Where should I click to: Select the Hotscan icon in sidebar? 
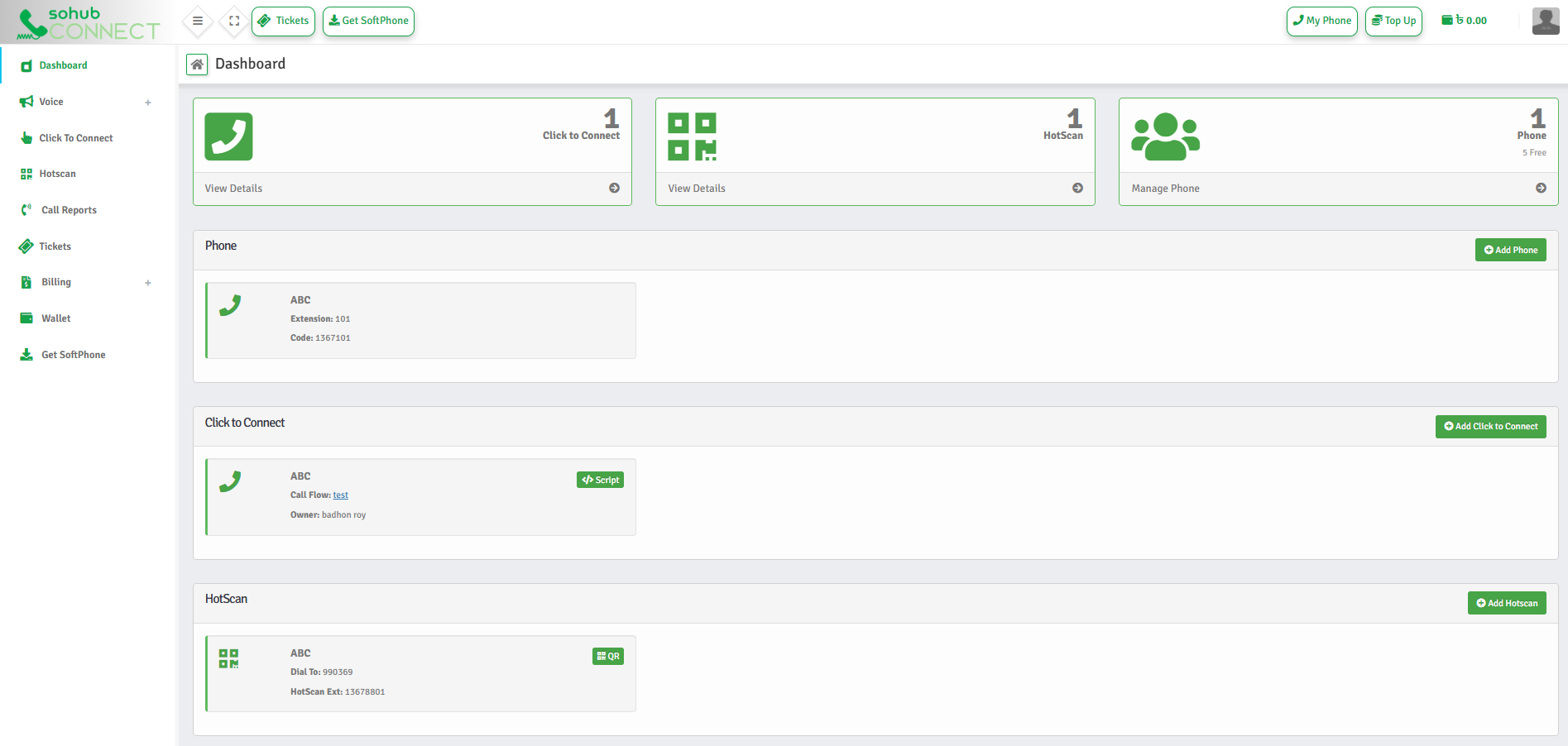[x=26, y=174]
